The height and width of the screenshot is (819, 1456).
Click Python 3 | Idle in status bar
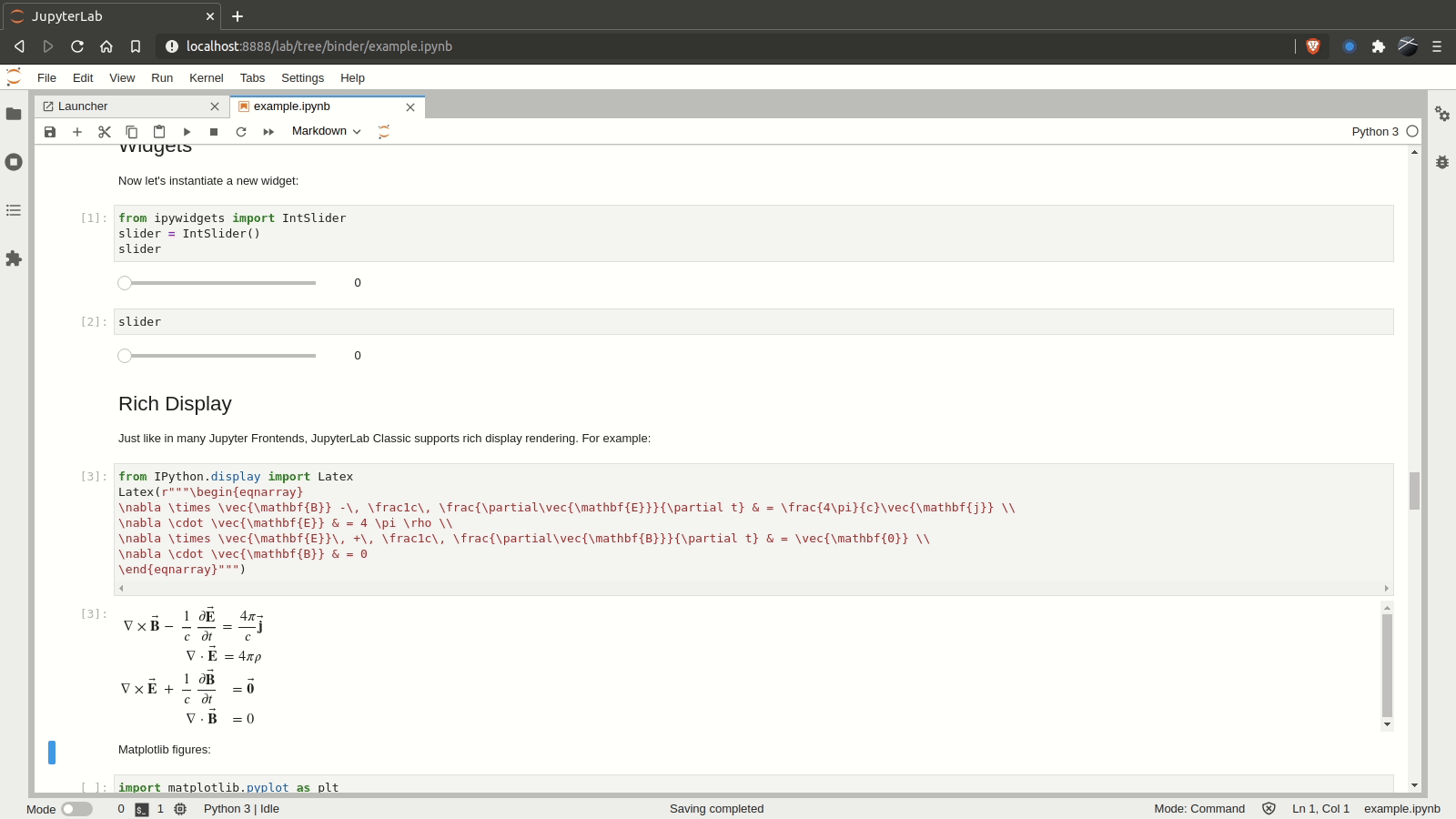point(241,809)
